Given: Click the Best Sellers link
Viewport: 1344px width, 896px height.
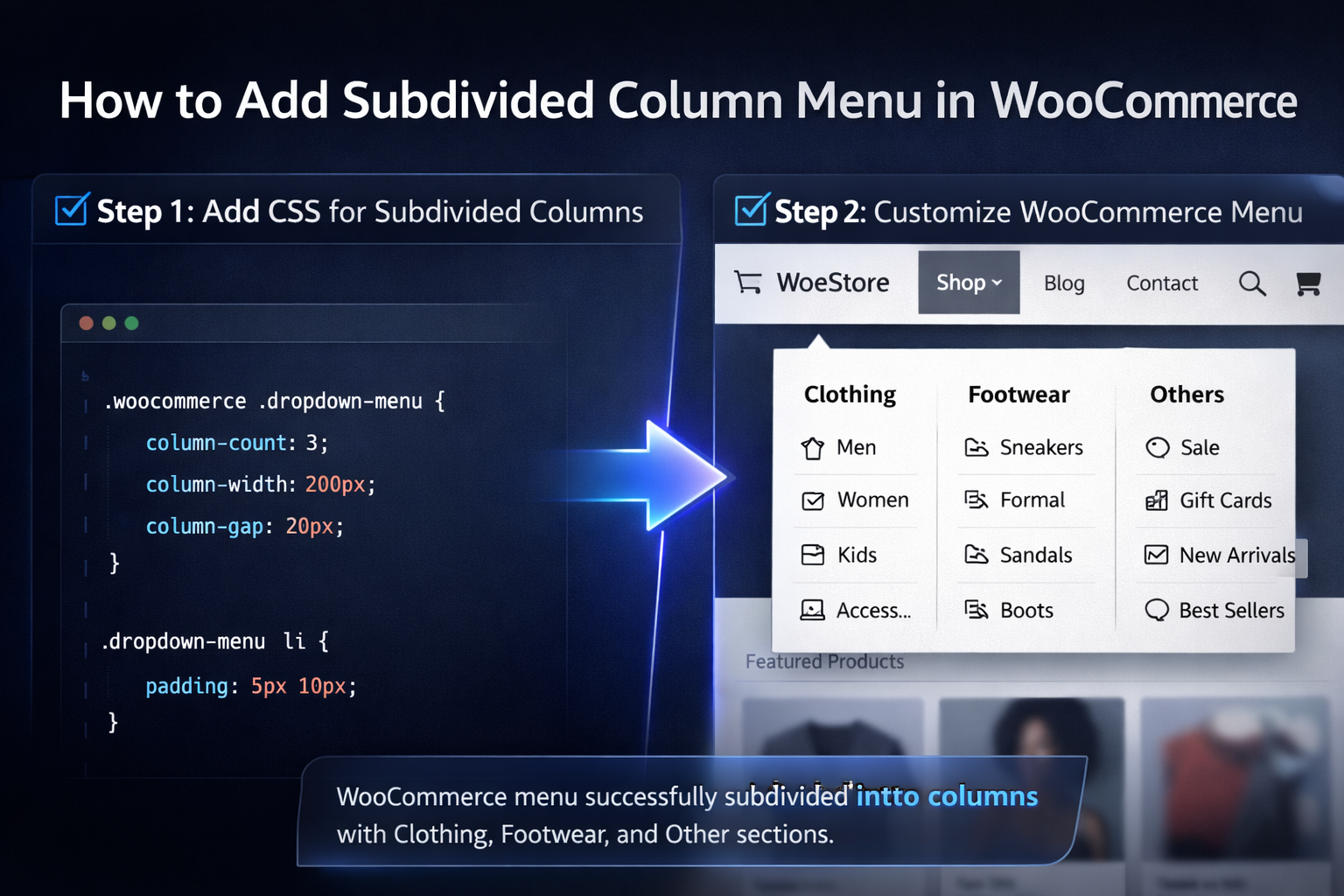Looking at the screenshot, I should 1231,610.
